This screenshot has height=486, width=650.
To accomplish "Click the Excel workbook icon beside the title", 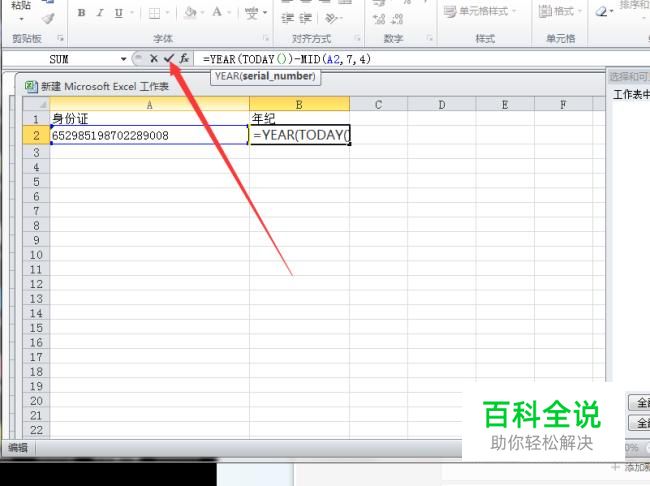I will pos(31,87).
